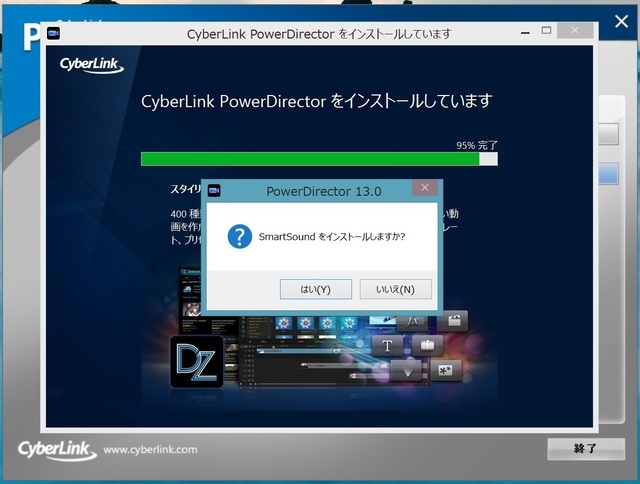Screen dimensions: 640x484
Task: Click the T title tool icon in artwork
Action: point(387,346)
